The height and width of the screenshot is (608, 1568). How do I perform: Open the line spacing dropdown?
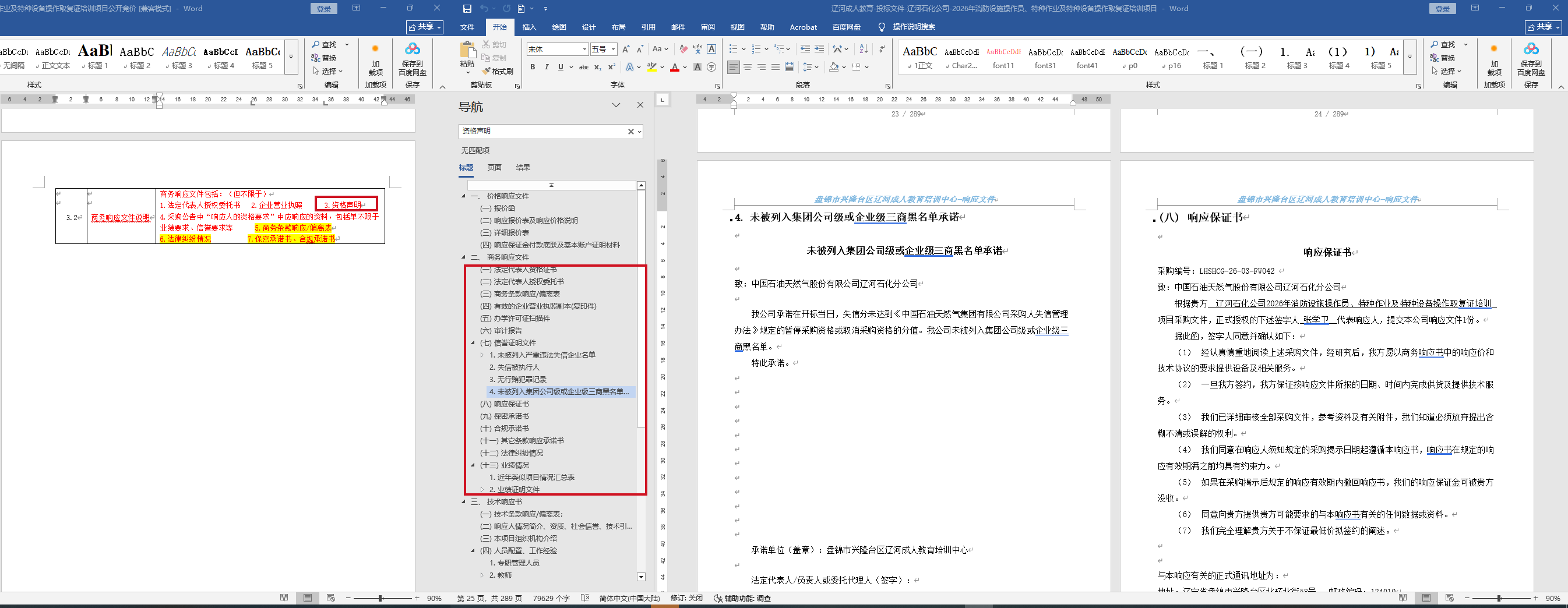point(810,67)
